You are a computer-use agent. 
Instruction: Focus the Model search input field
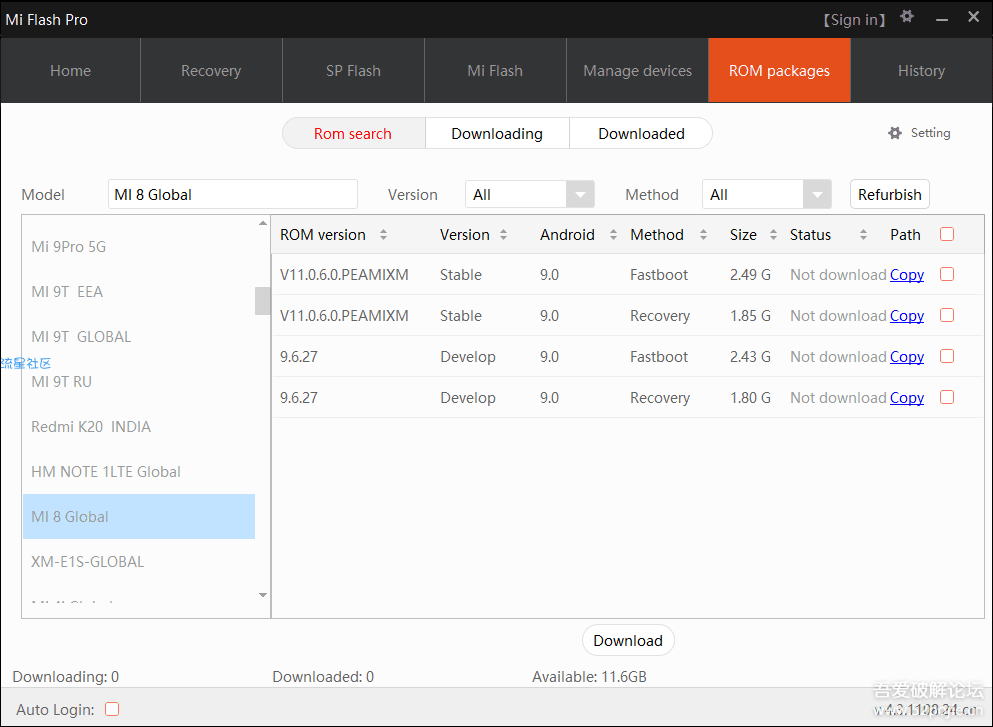[232, 194]
